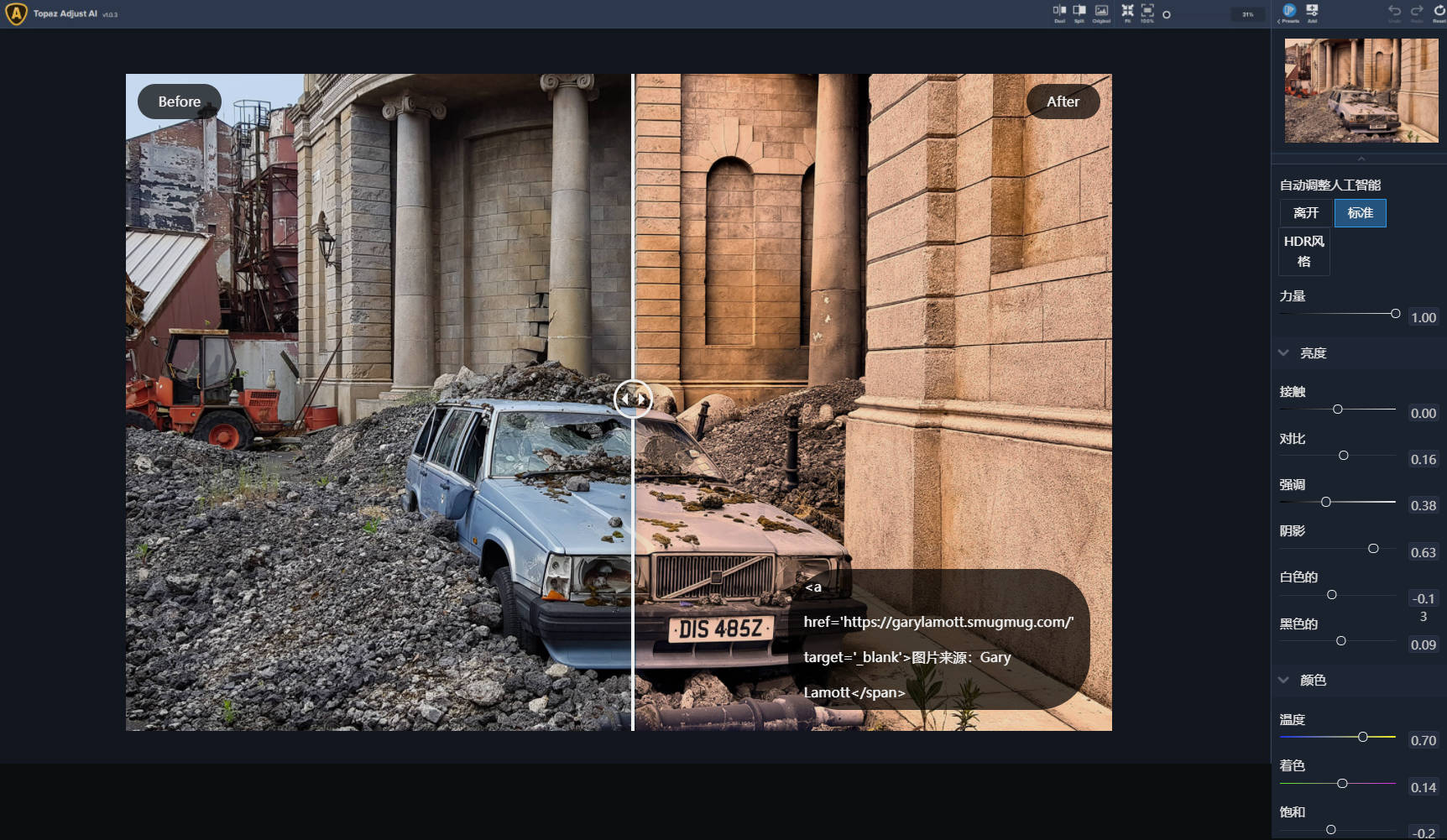The width and height of the screenshot is (1447, 840).
Task: Select the HDR风格 auto mode
Action: tap(1304, 251)
